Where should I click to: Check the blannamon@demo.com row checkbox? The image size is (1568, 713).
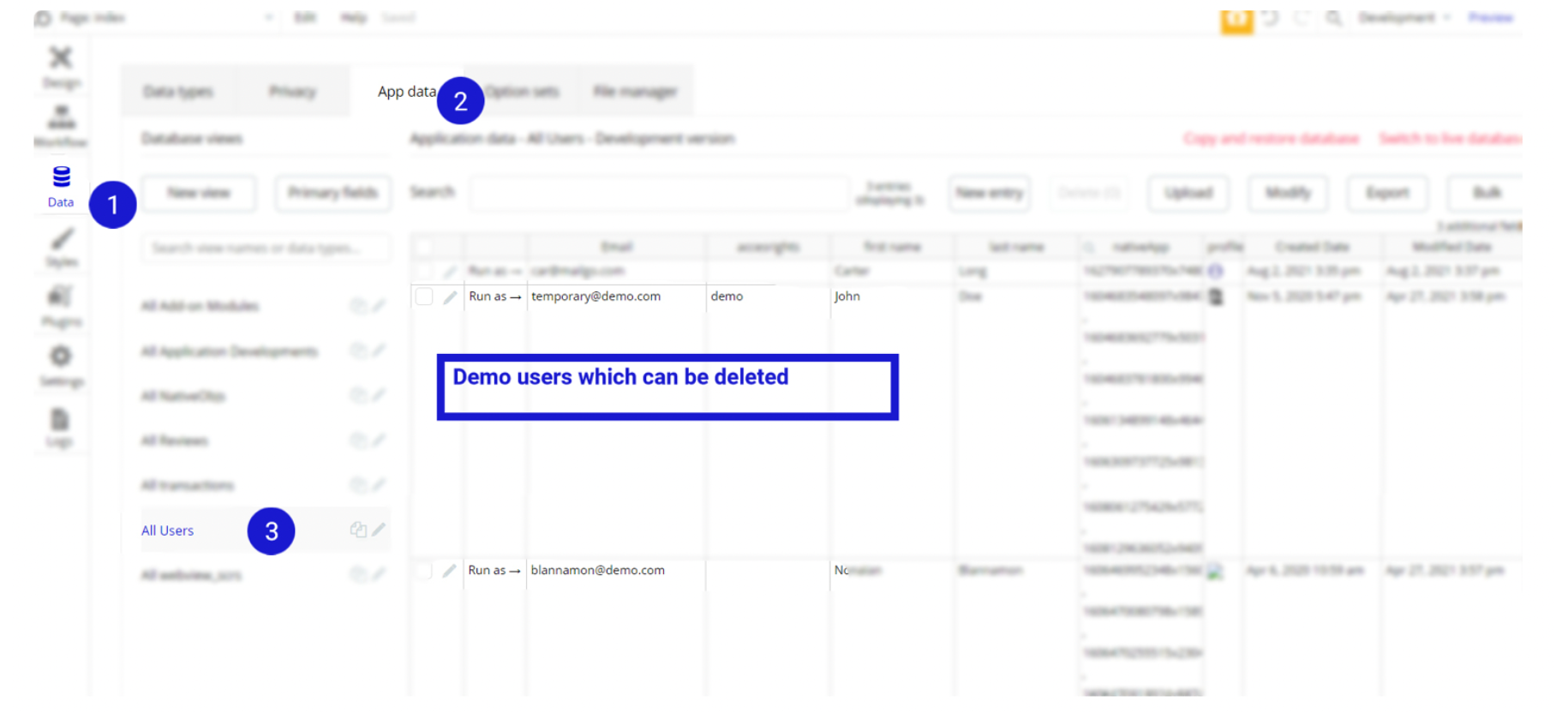tap(424, 571)
